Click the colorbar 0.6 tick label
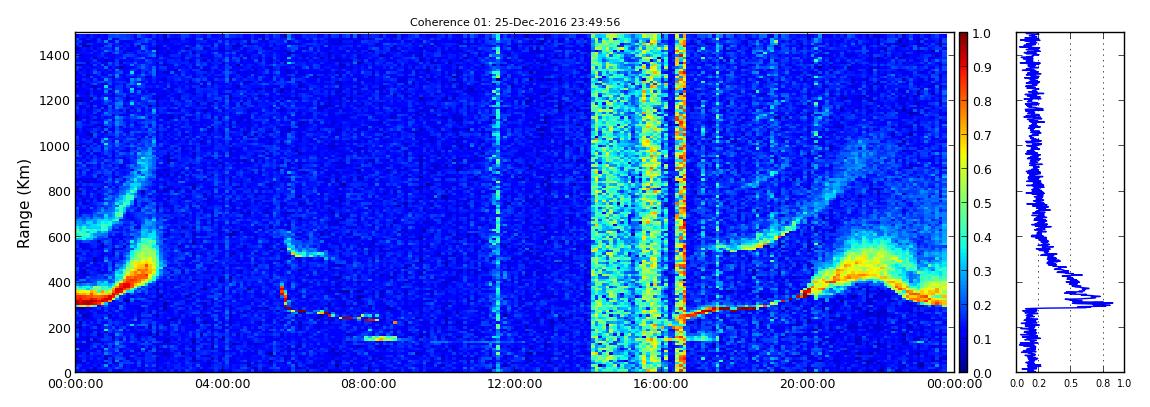This screenshot has height=407, width=1150. pyautogui.click(x=982, y=169)
